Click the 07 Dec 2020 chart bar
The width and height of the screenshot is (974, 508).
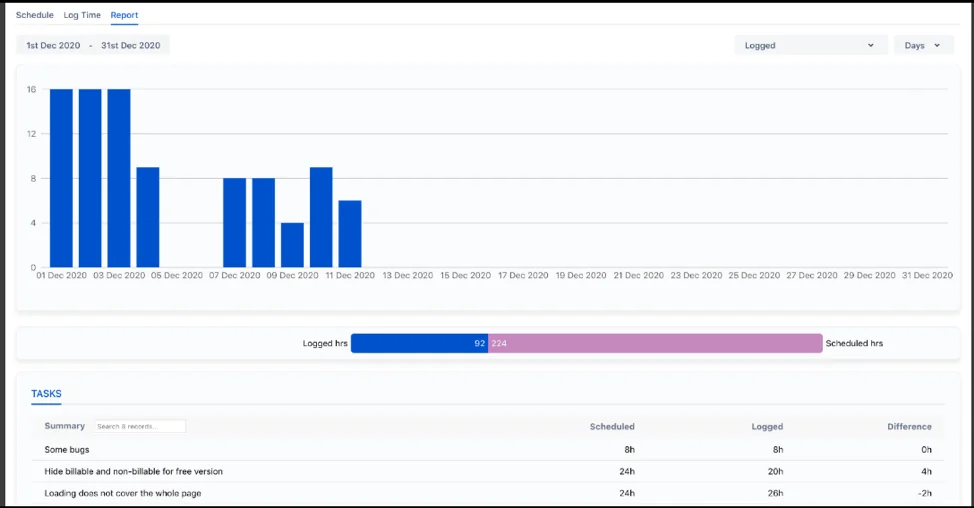click(x=235, y=223)
